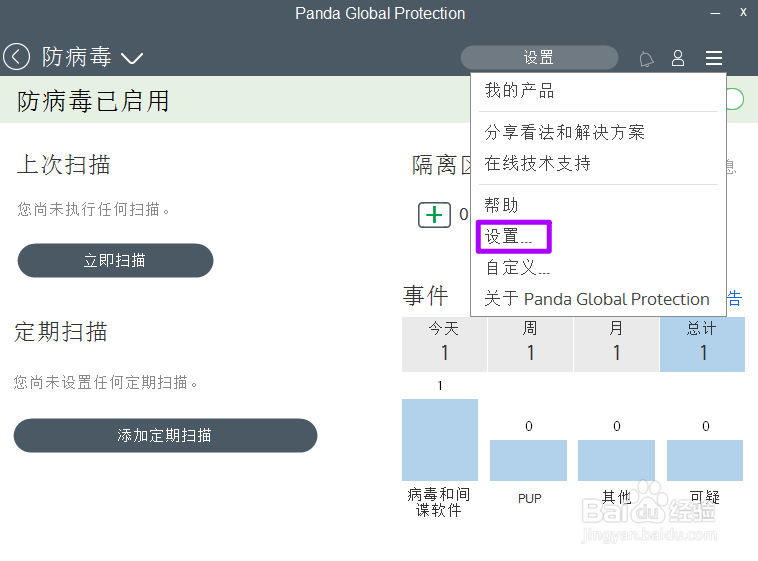The width and height of the screenshot is (758, 561).
Task: Click the back arrow circle icon
Action: coord(16,57)
